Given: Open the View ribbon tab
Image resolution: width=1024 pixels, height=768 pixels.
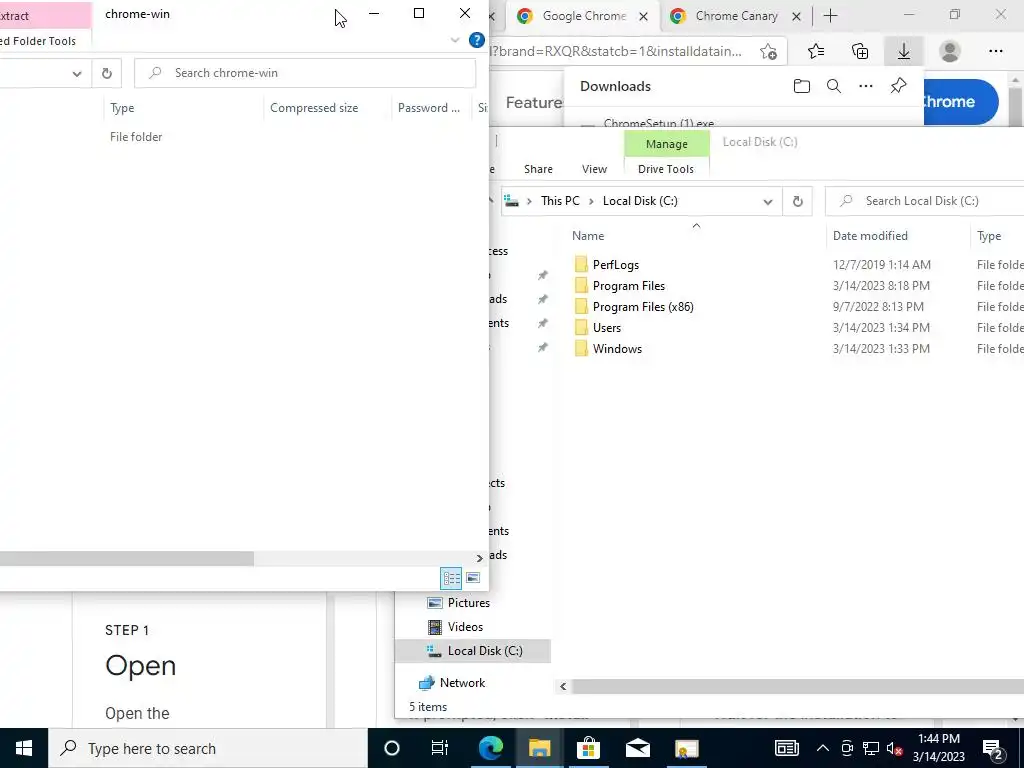Looking at the screenshot, I should [x=594, y=168].
